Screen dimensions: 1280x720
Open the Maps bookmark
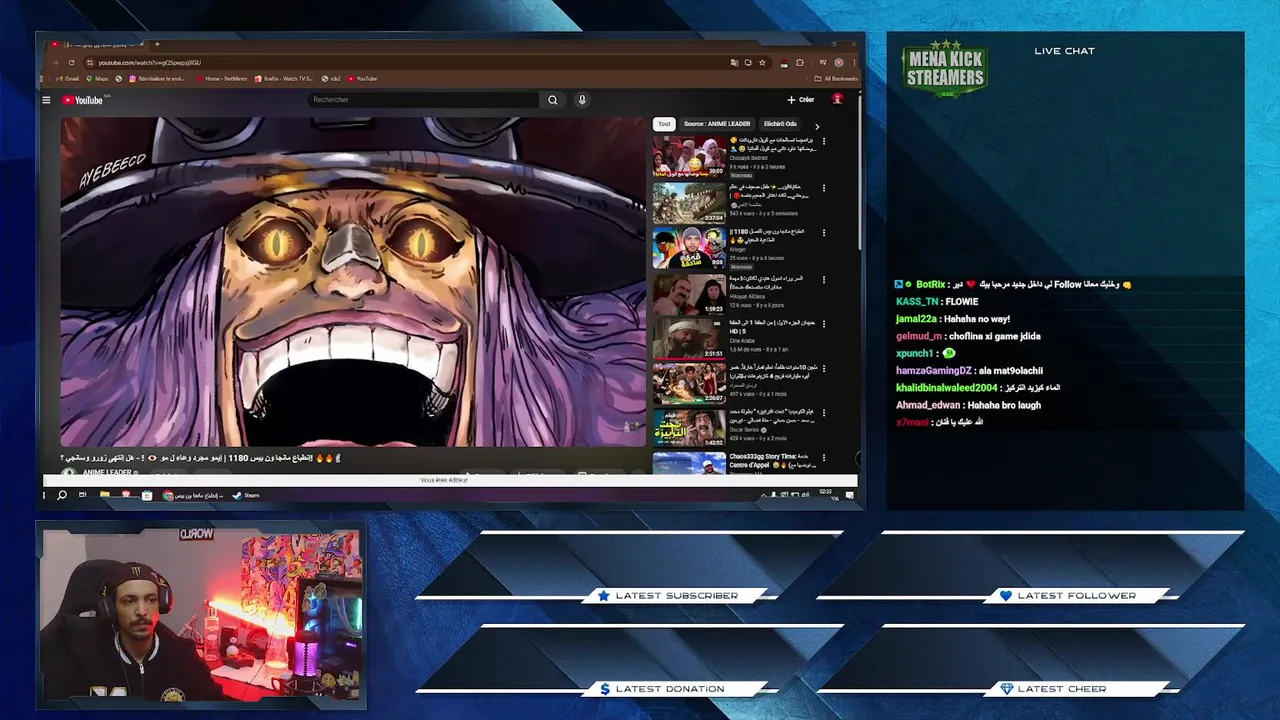99,78
